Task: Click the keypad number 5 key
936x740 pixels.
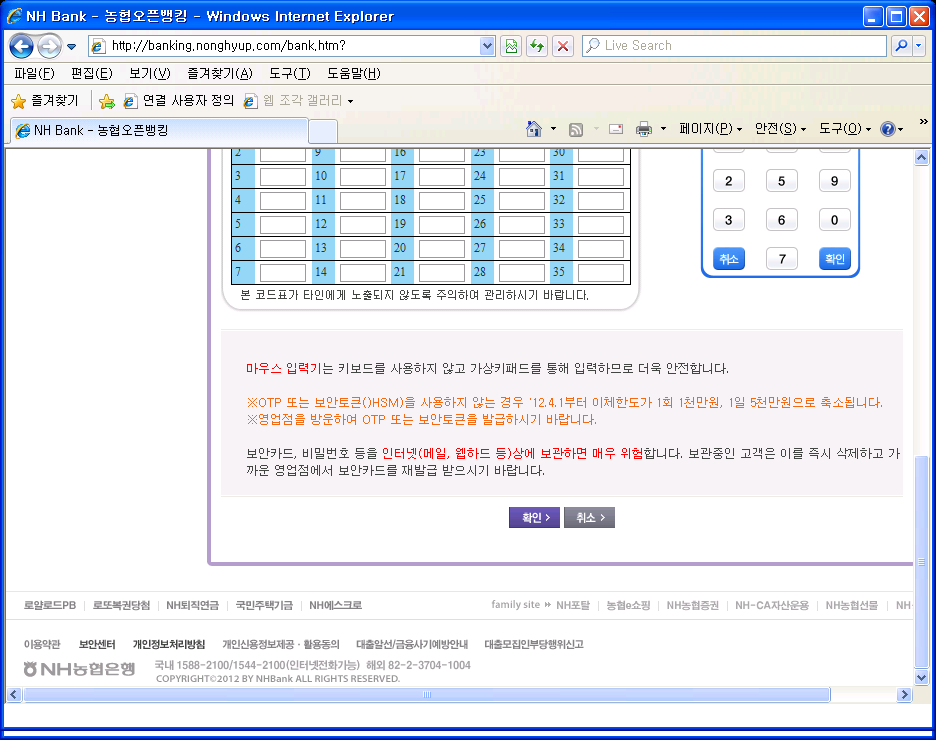Action: (781, 181)
